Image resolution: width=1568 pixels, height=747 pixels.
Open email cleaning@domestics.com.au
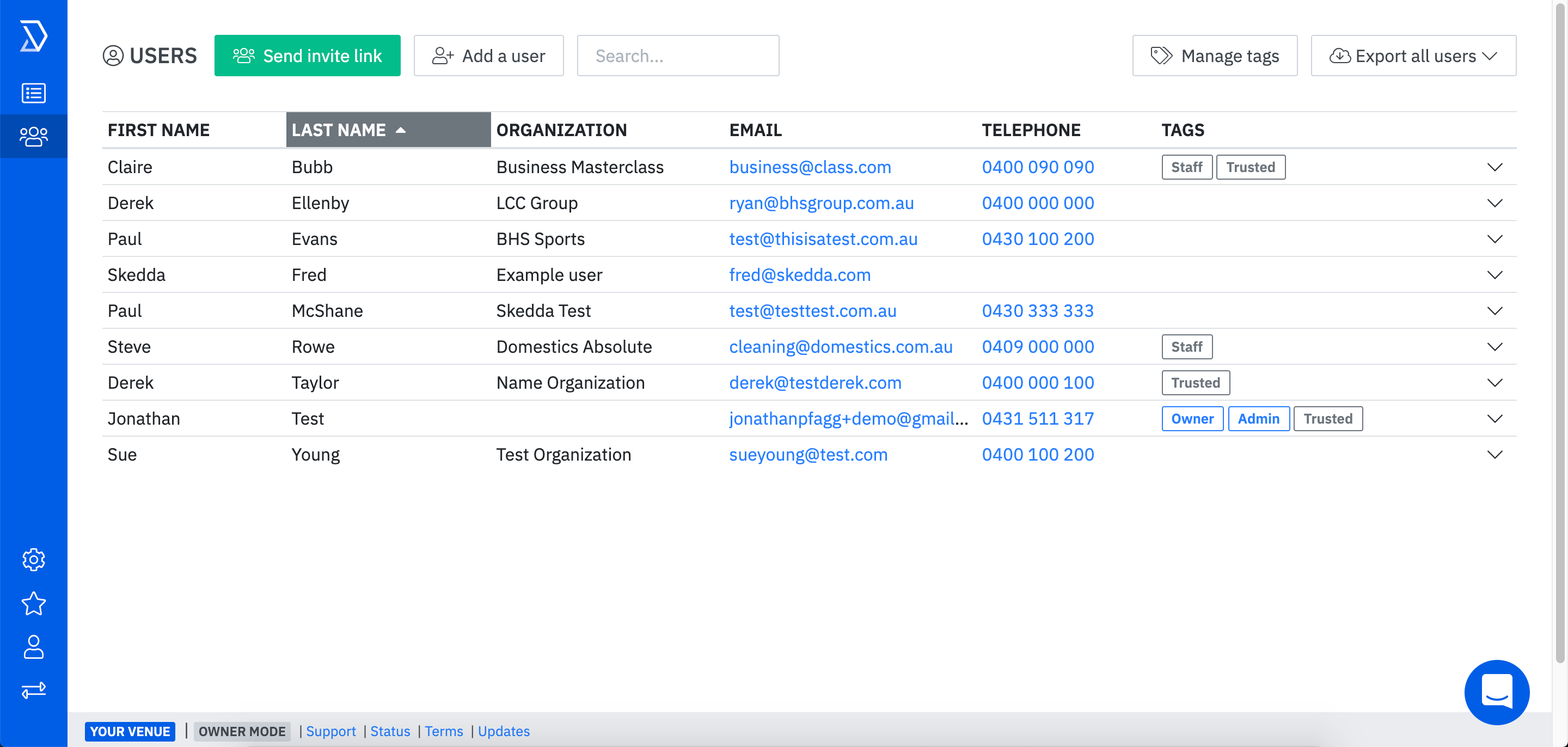coord(841,346)
